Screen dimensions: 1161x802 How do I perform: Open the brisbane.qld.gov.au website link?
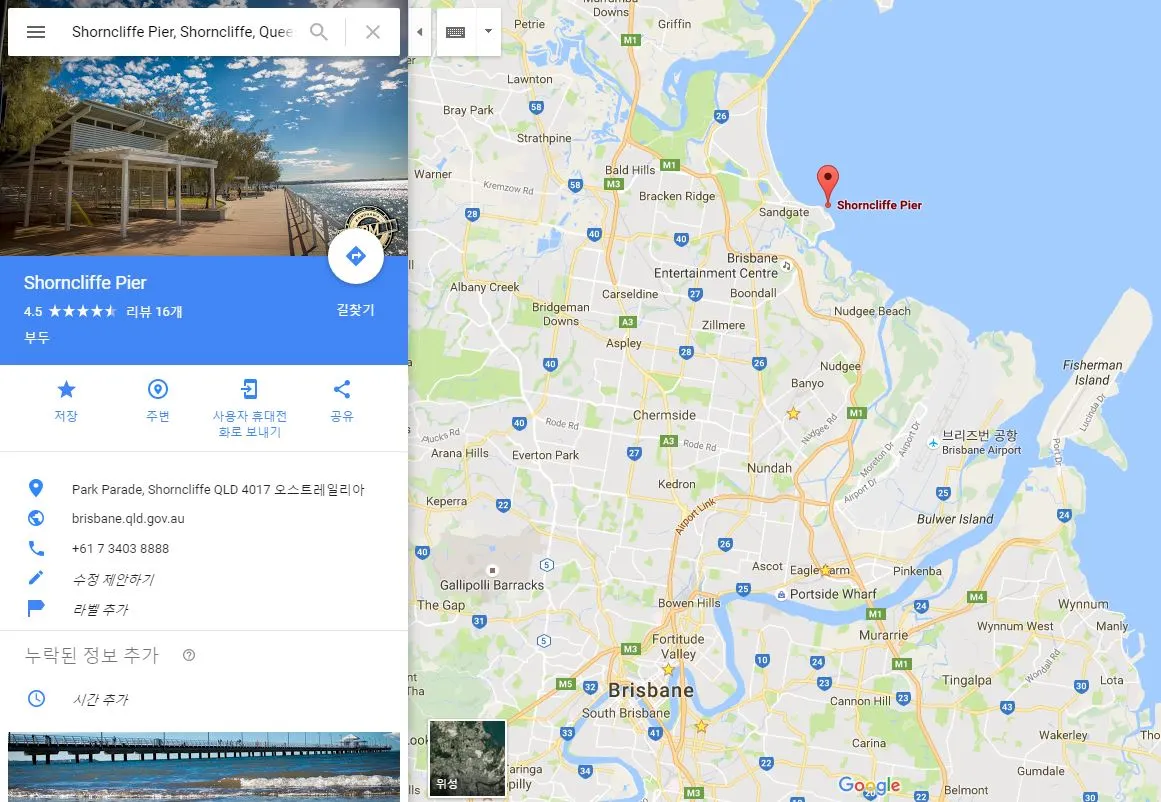point(128,518)
